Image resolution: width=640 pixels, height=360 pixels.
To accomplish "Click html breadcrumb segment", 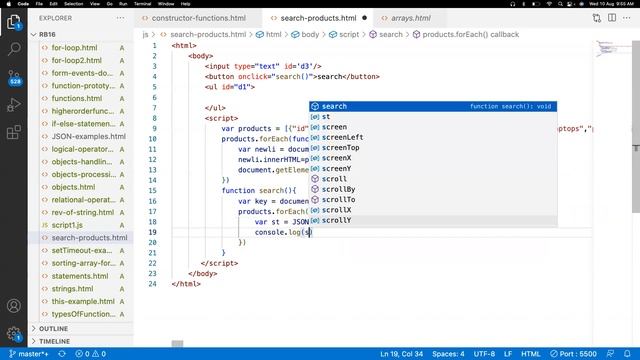I will coord(269,35).
